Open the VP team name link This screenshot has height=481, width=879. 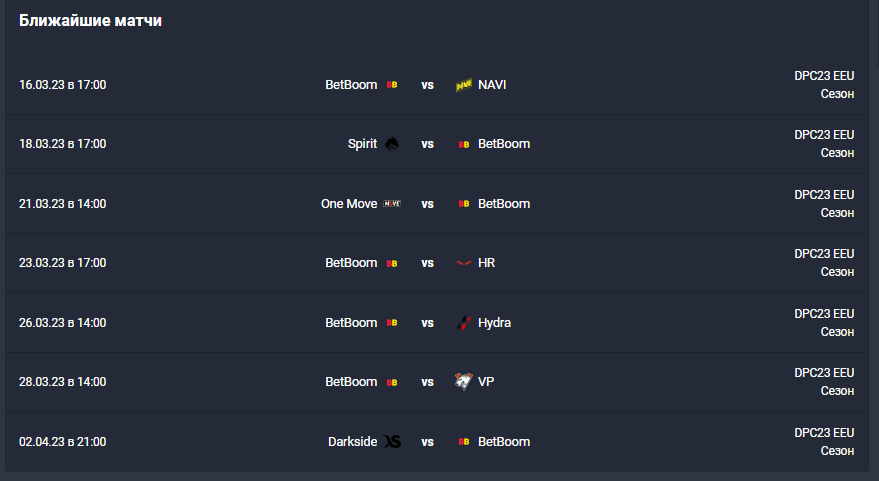pos(486,382)
